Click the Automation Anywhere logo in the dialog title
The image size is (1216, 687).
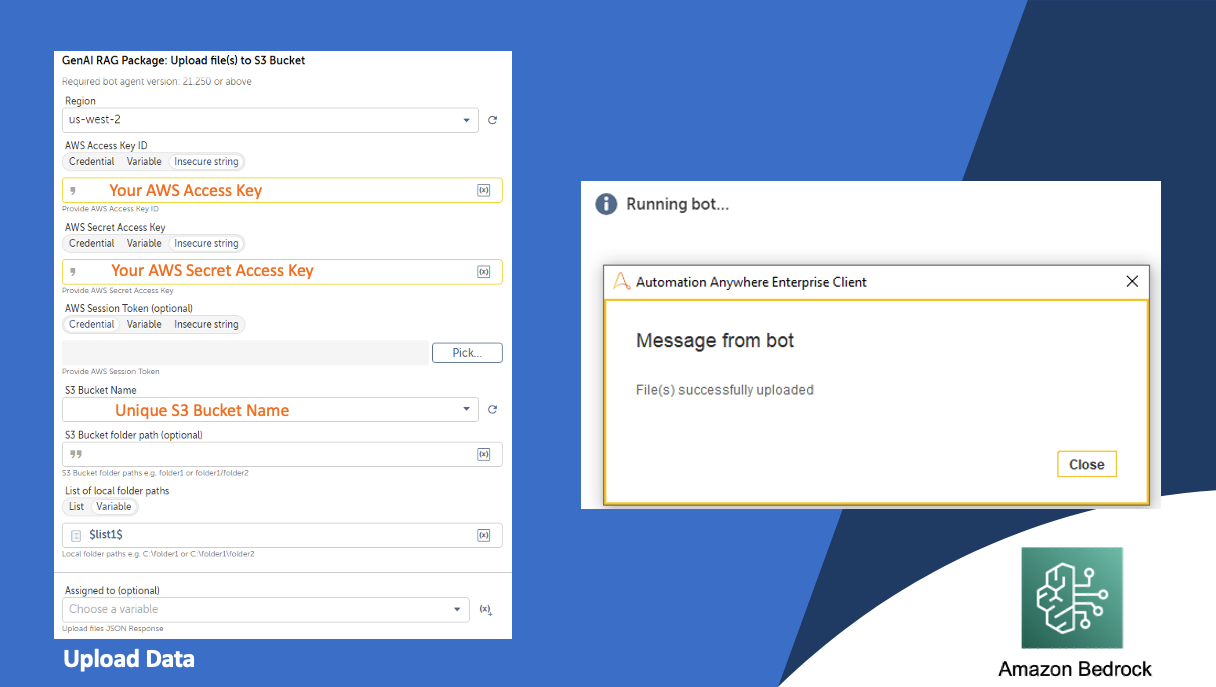point(622,282)
